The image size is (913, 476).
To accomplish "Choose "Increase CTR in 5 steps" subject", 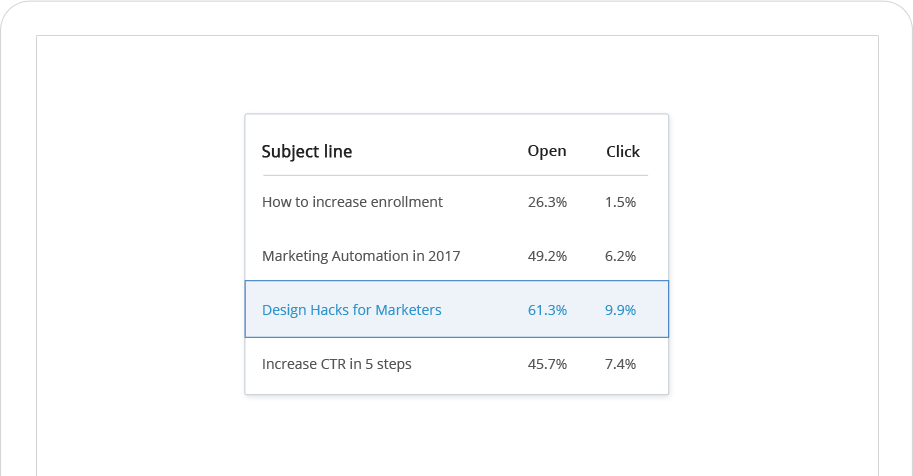I will point(336,364).
